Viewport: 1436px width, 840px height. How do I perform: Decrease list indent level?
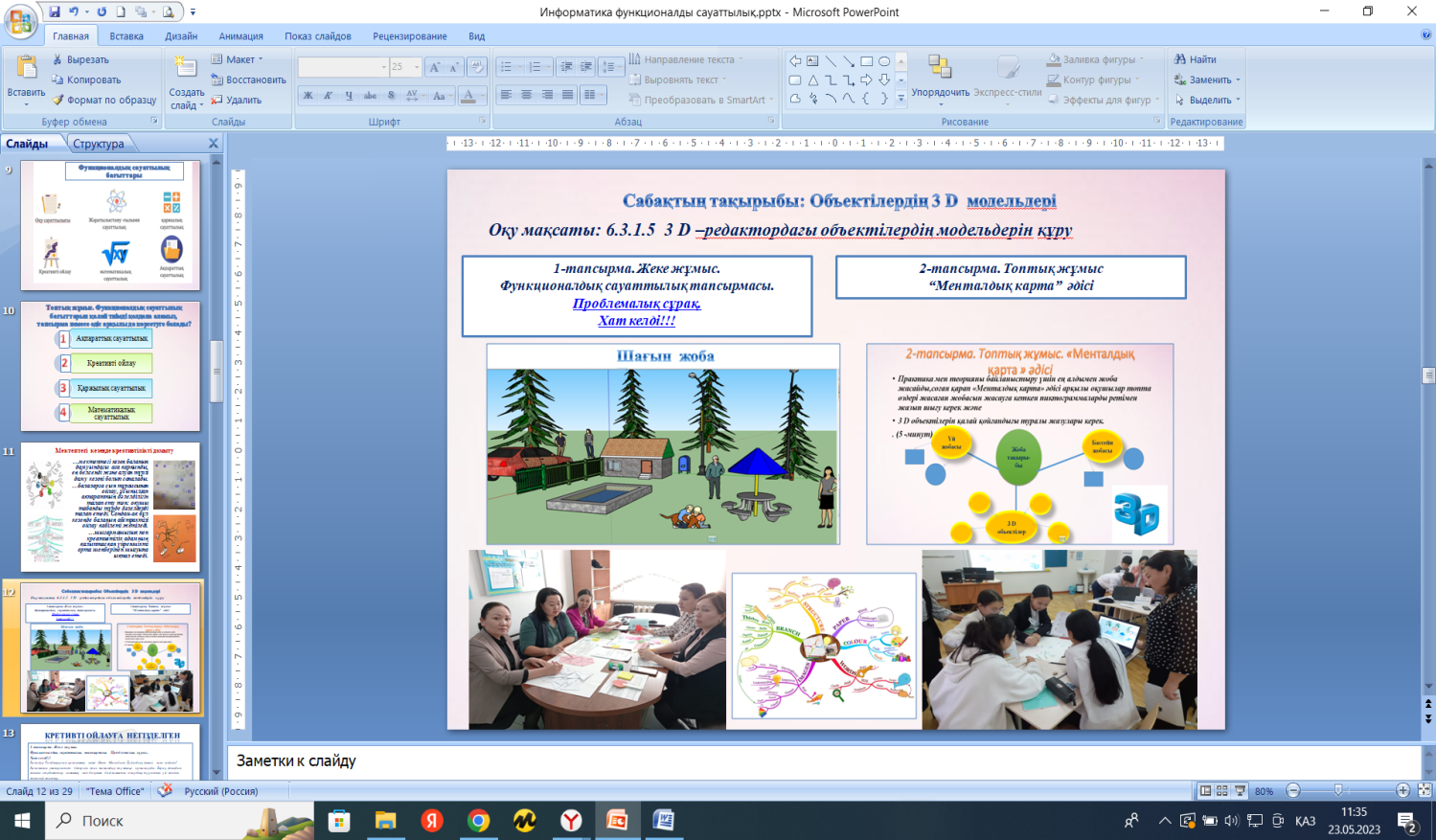[566, 67]
